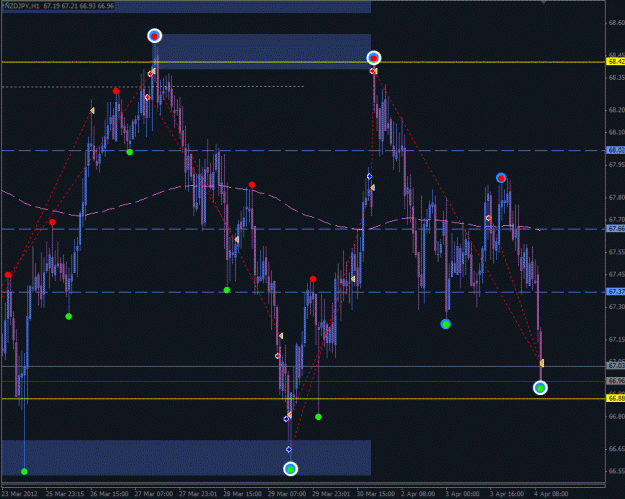Select the white-ringed green bottom marker on 29 Mar
625x499 pixels.
pos(291,469)
